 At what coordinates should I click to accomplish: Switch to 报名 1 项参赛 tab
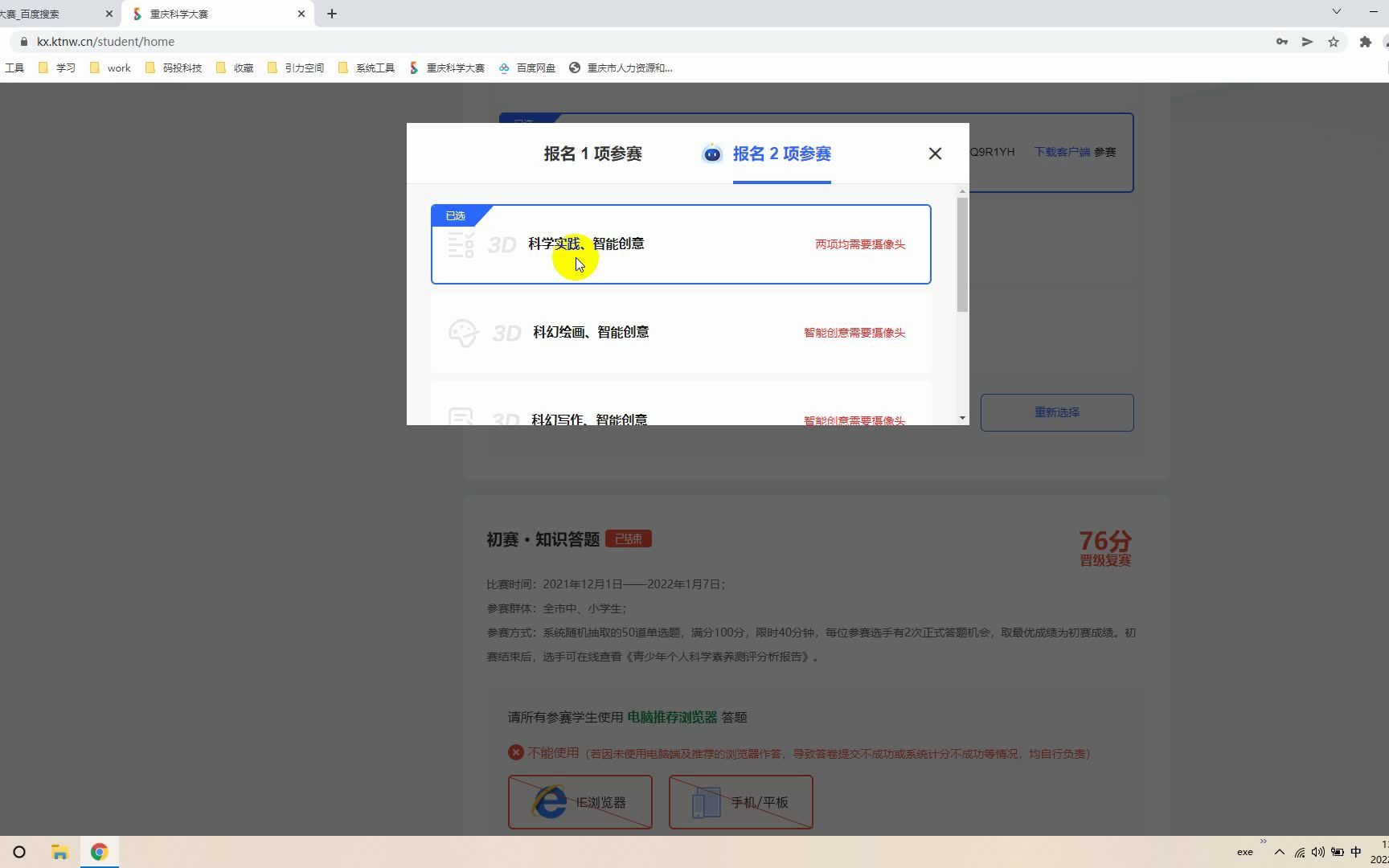(592, 154)
